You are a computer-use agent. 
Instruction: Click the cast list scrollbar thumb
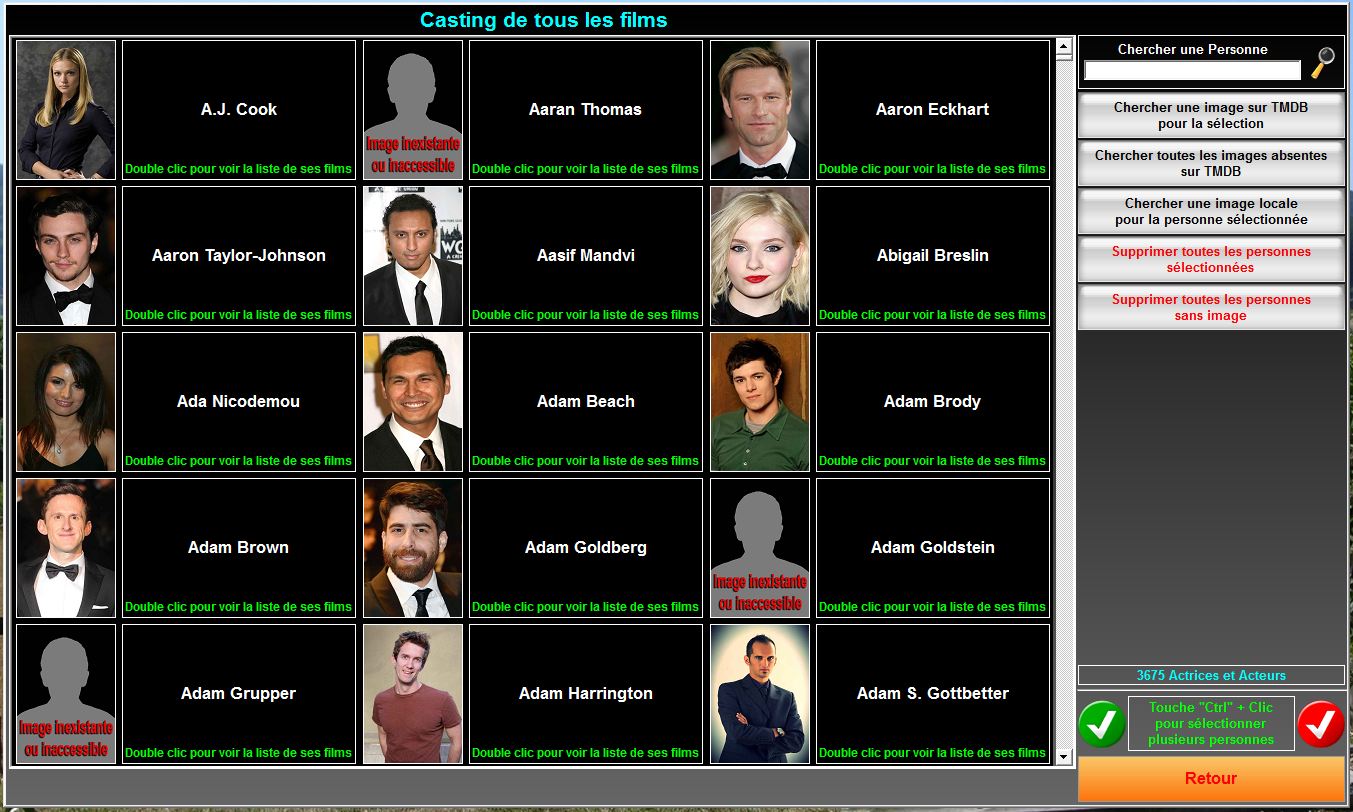[1064, 60]
